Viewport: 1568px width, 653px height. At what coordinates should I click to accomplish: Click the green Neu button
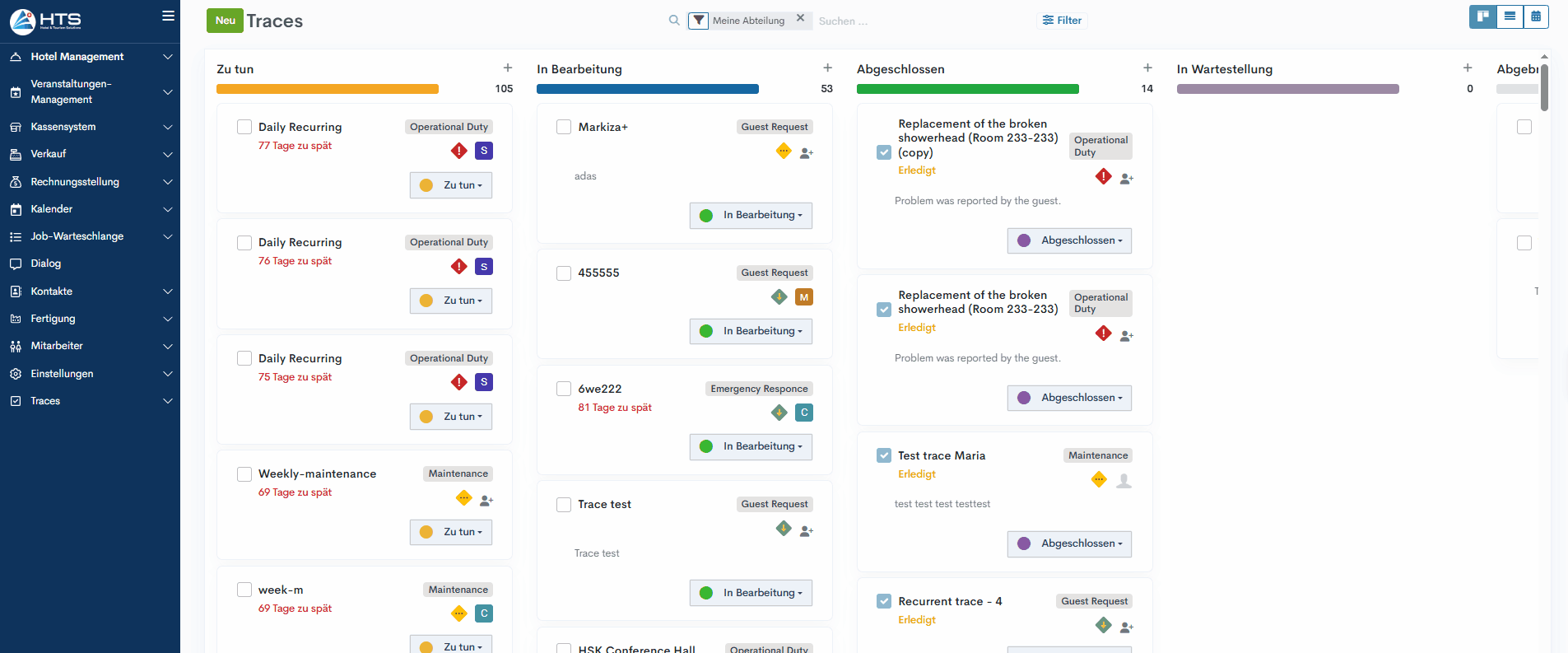tap(225, 21)
